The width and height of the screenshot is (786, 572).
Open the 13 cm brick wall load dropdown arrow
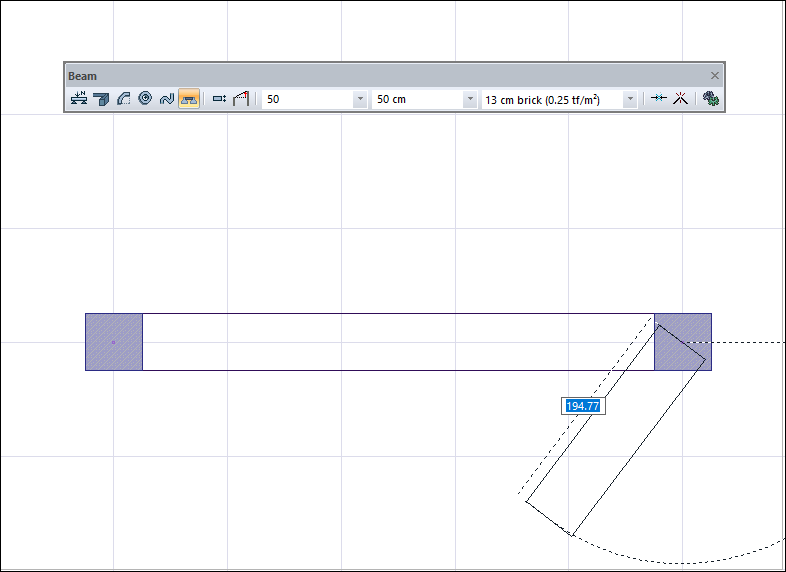pos(630,100)
